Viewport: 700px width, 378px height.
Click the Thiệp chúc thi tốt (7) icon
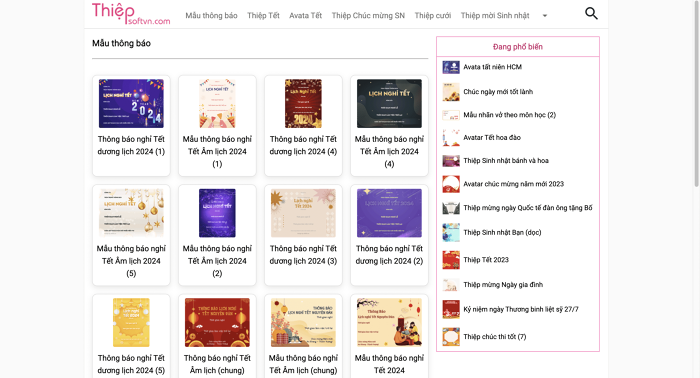point(451,337)
